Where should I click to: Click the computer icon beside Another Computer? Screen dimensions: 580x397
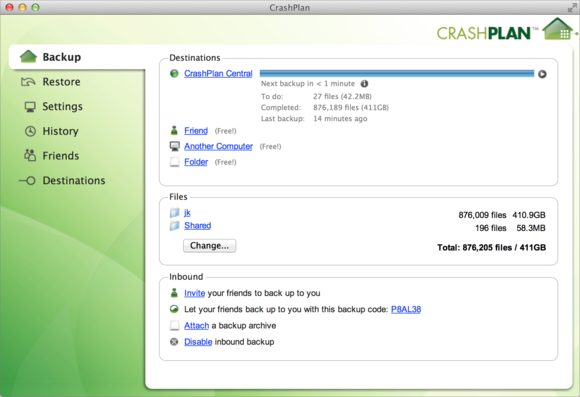(175, 146)
